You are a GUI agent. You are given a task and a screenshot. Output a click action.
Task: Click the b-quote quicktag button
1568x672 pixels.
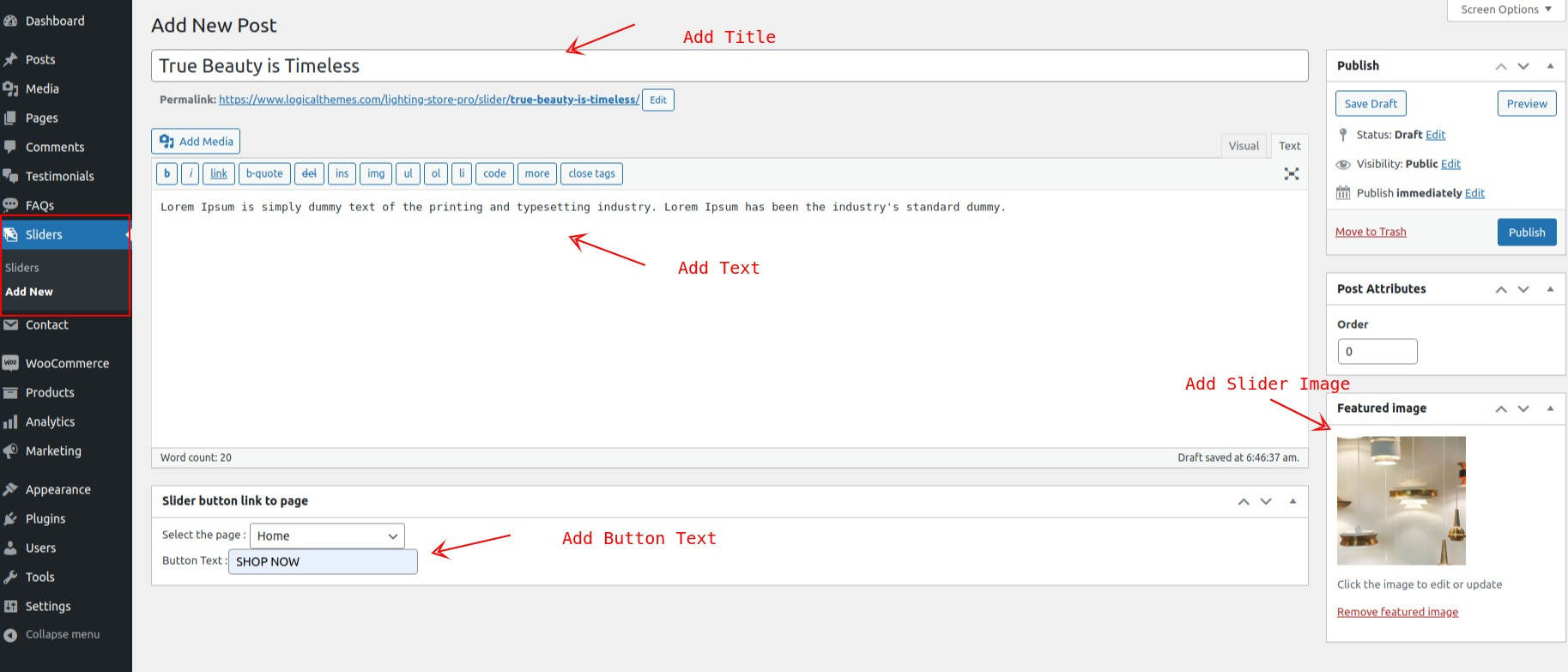coord(264,173)
